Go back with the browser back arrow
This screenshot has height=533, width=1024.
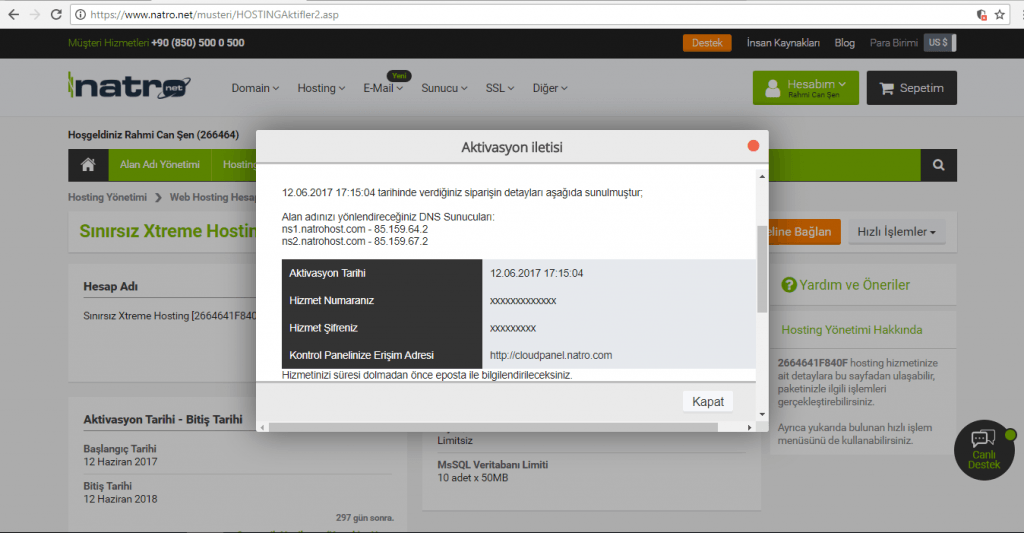(x=13, y=14)
